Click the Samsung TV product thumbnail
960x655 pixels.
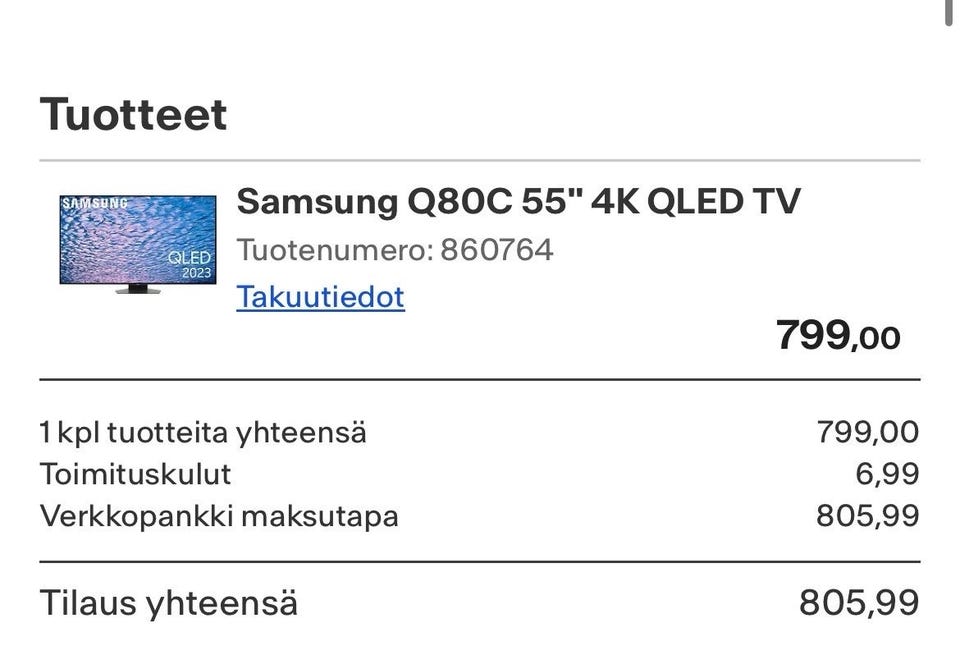[137, 243]
